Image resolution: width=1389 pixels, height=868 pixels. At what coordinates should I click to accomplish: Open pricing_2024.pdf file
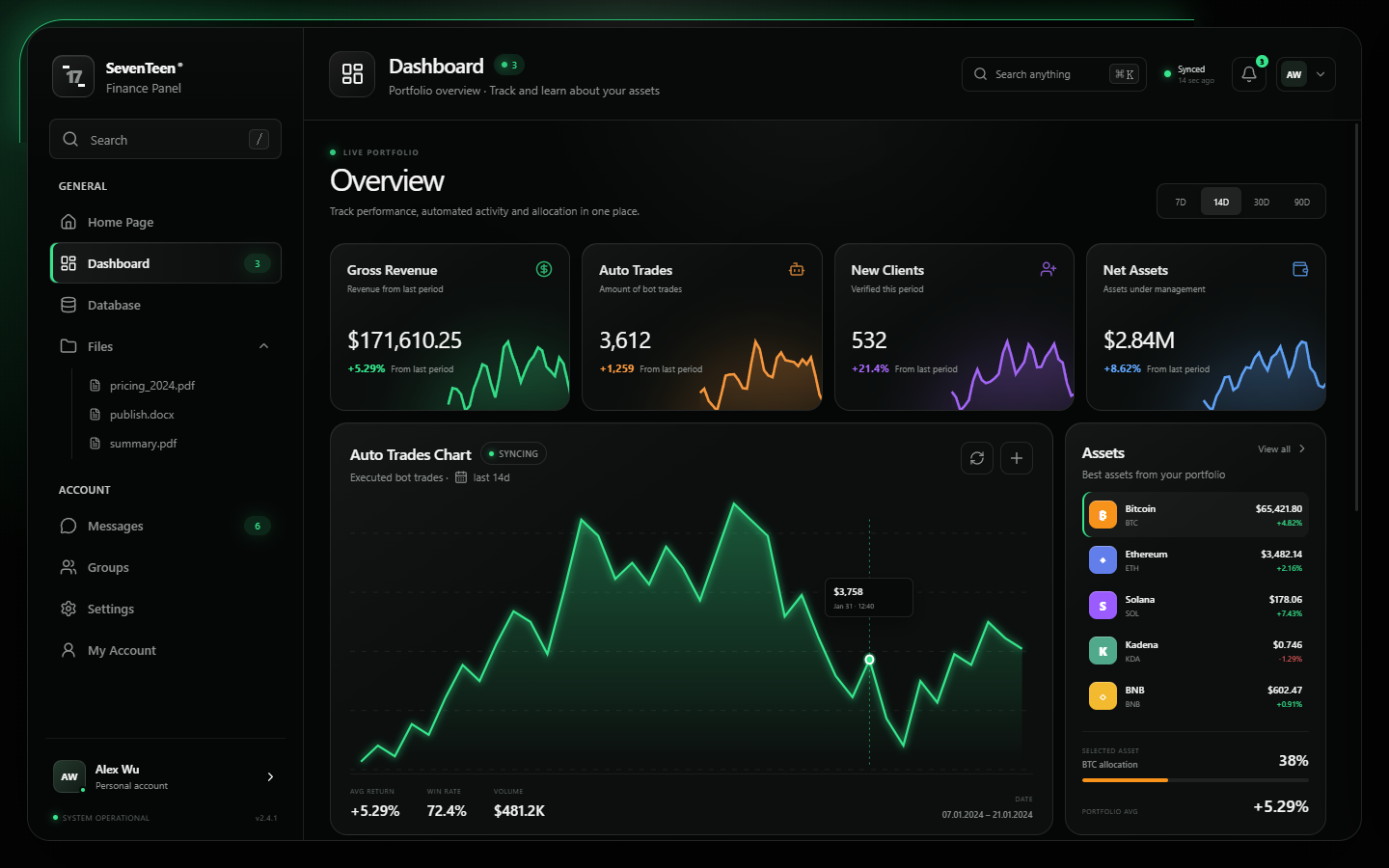tap(152, 385)
